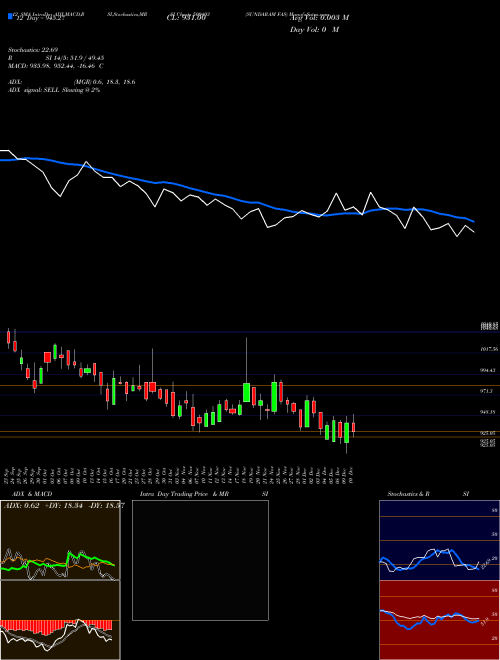Click the ADX & MACD panel title

pyautogui.click(x=32, y=494)
